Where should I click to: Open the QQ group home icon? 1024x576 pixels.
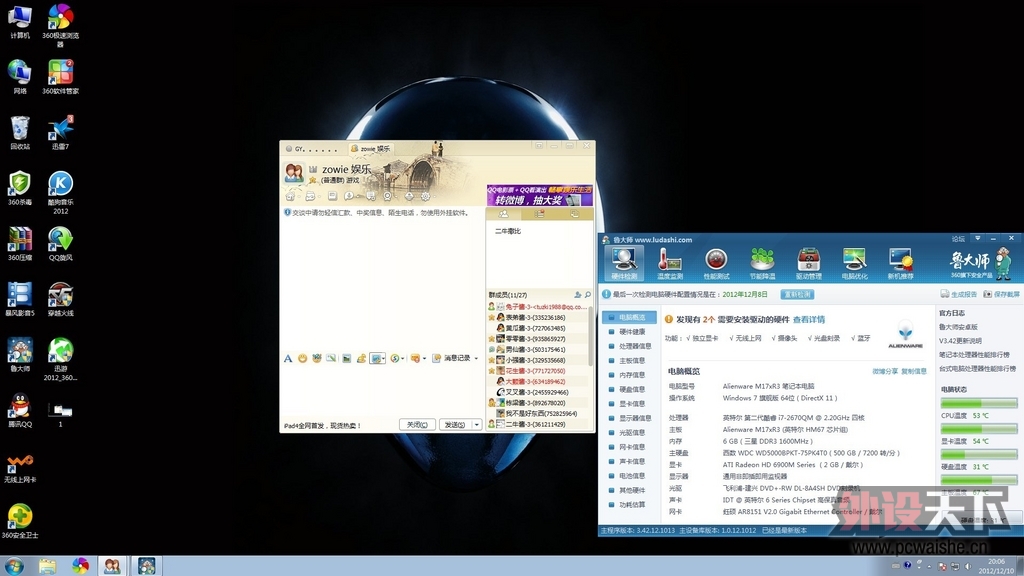291,196
